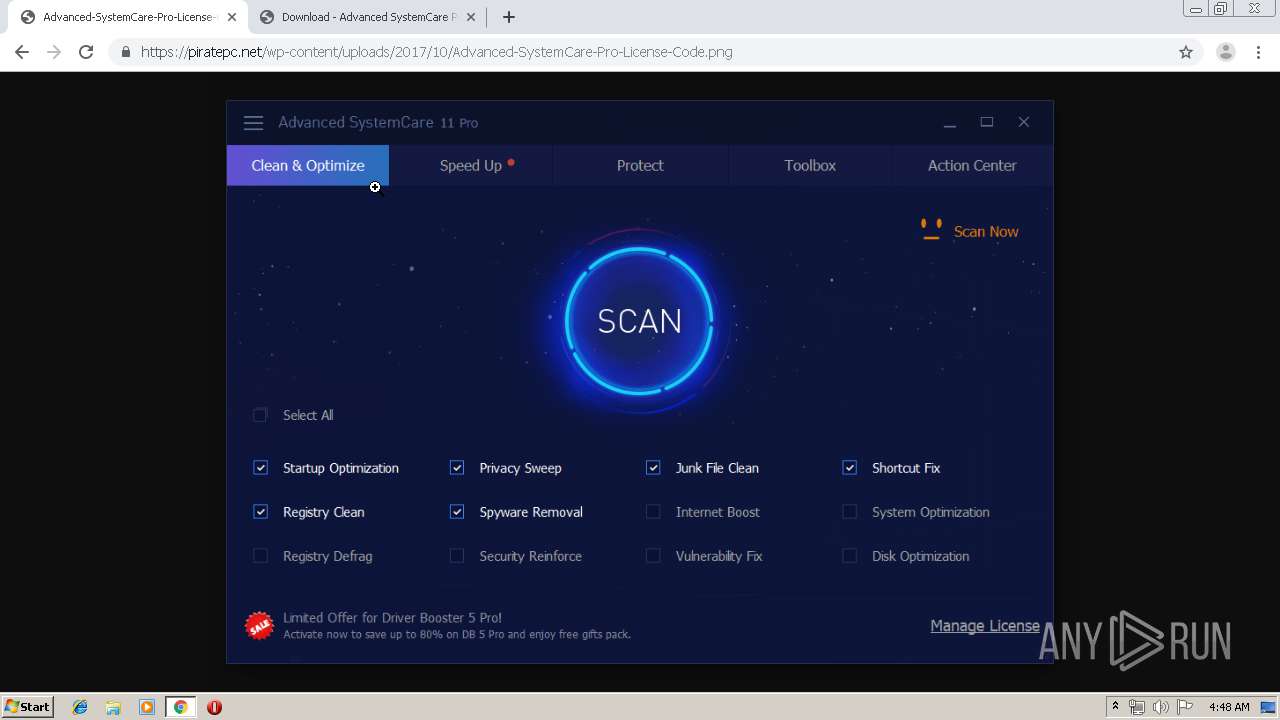Click the red Opera icon in taskbar
This screenshot has width=1280, height=720.
point(214,707)
